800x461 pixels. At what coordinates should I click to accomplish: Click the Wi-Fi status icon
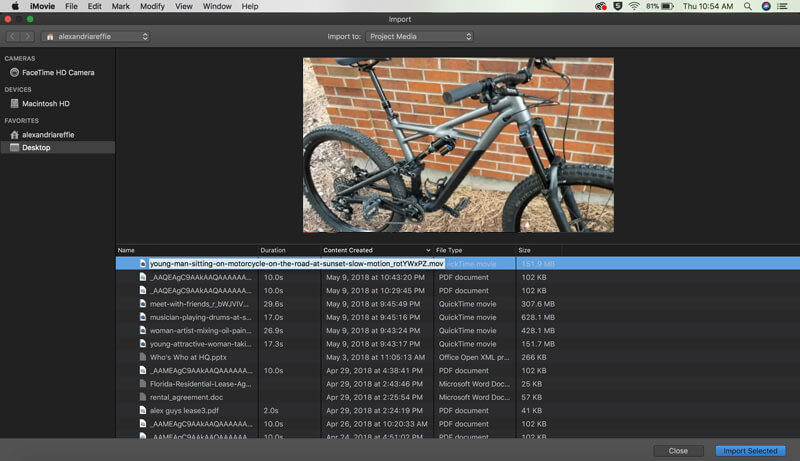coord(634,6)
